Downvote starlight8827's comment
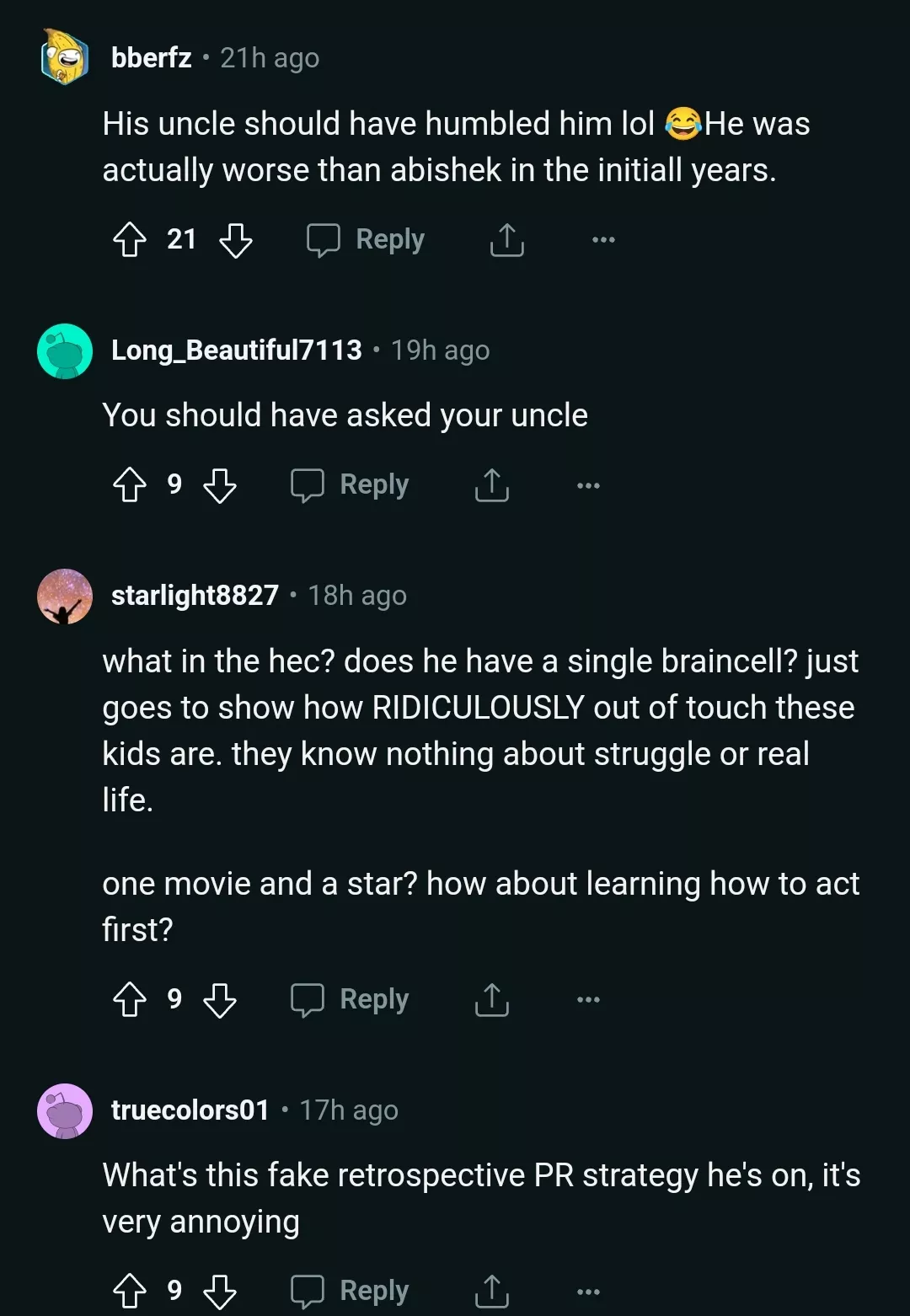Viewport: 910px width, 1316px height. pos(220,1000)
